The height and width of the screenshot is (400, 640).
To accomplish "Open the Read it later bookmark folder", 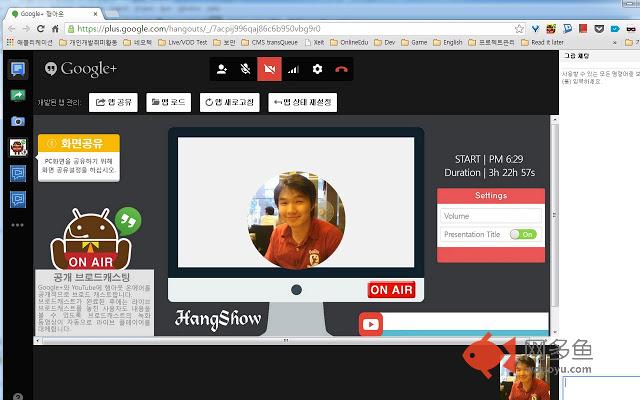I will [542, 42].
